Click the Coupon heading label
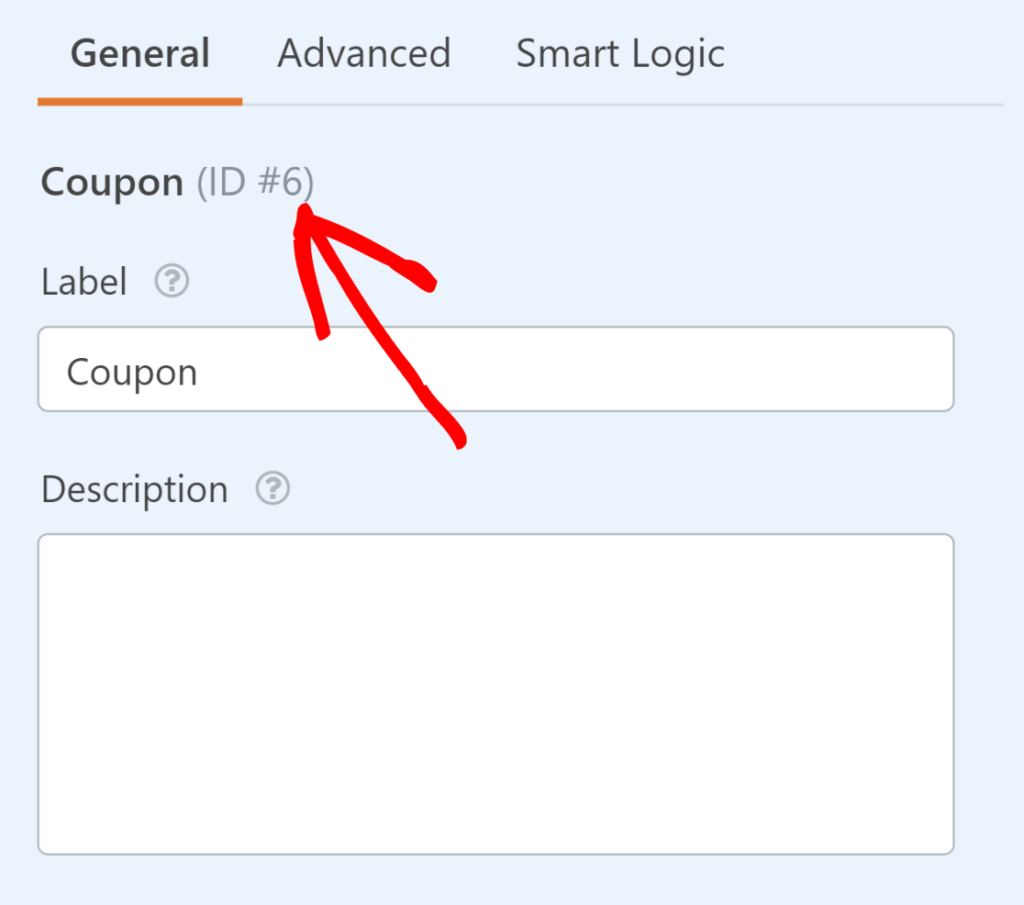Screen dimensions: 1024x905 [112, 181]
